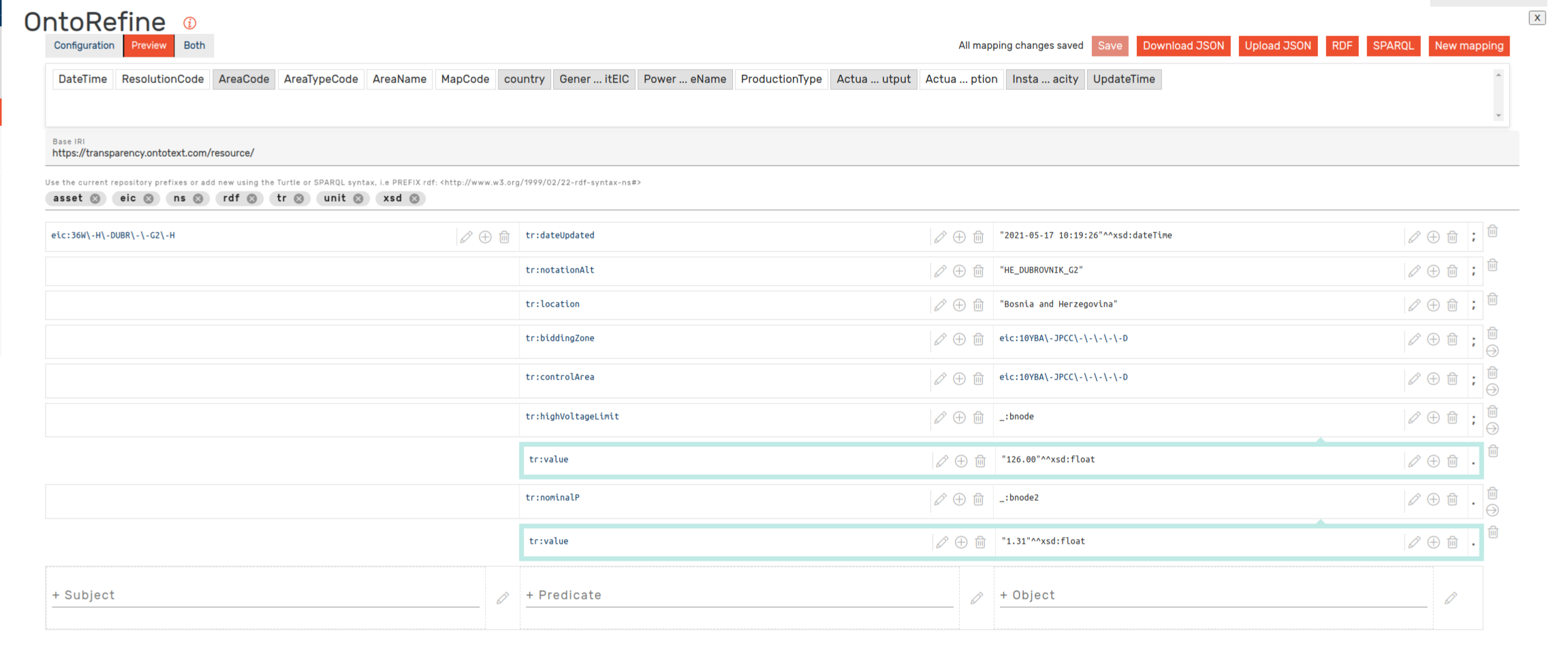This screenshot has height=648, width=1568.
Task: Collapse nested arrow for tr:highVoltageLimit row
Action: (x=1492, y=429)
